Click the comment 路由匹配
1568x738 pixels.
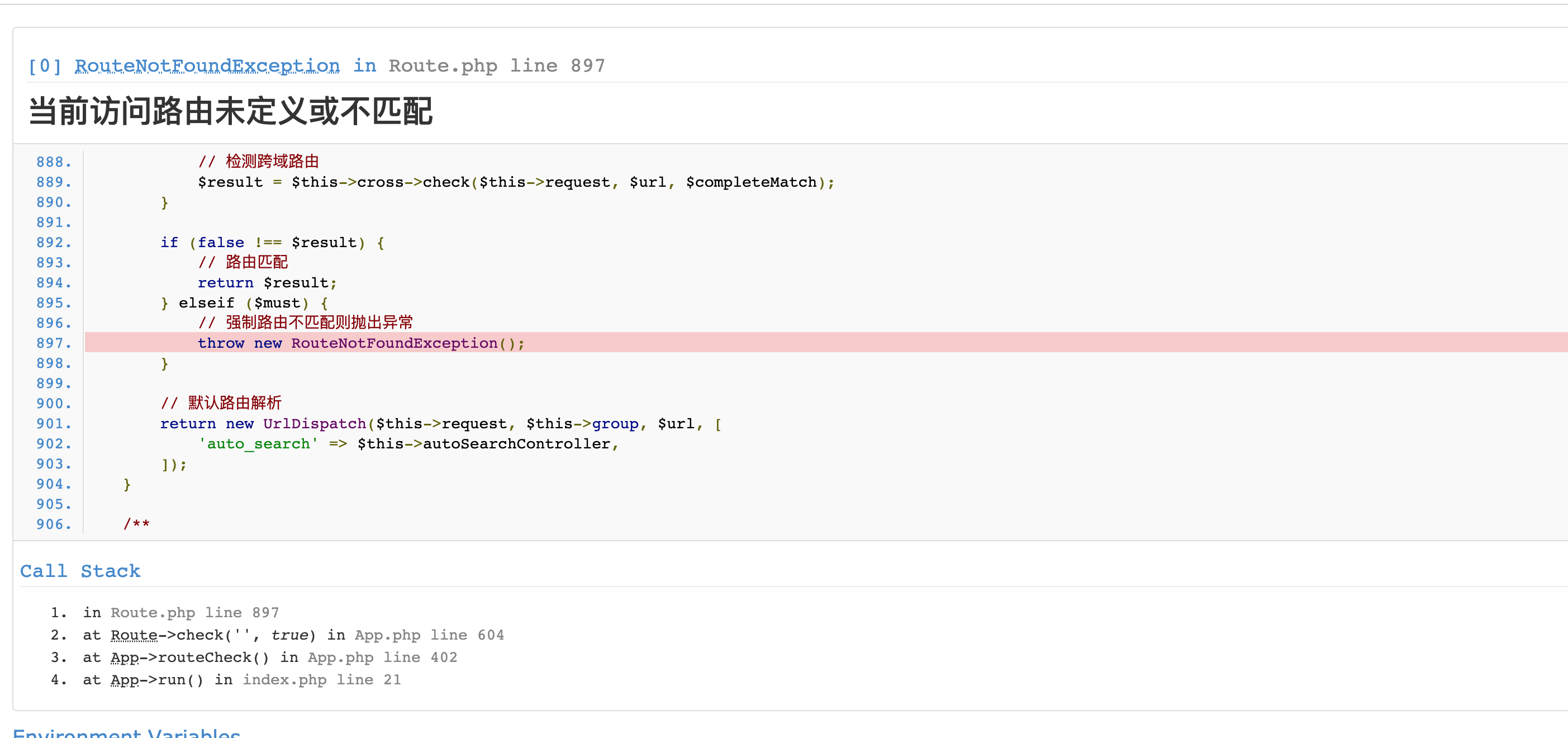click(243, 262)
